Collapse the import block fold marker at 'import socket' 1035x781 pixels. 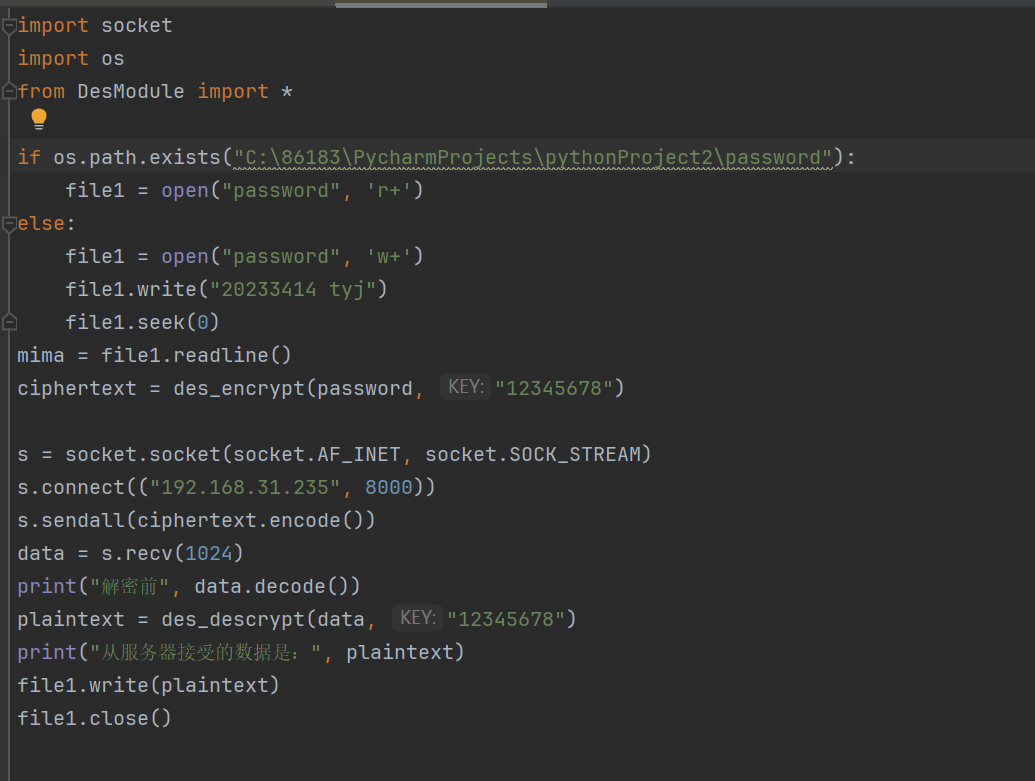(x=9, y=26)
